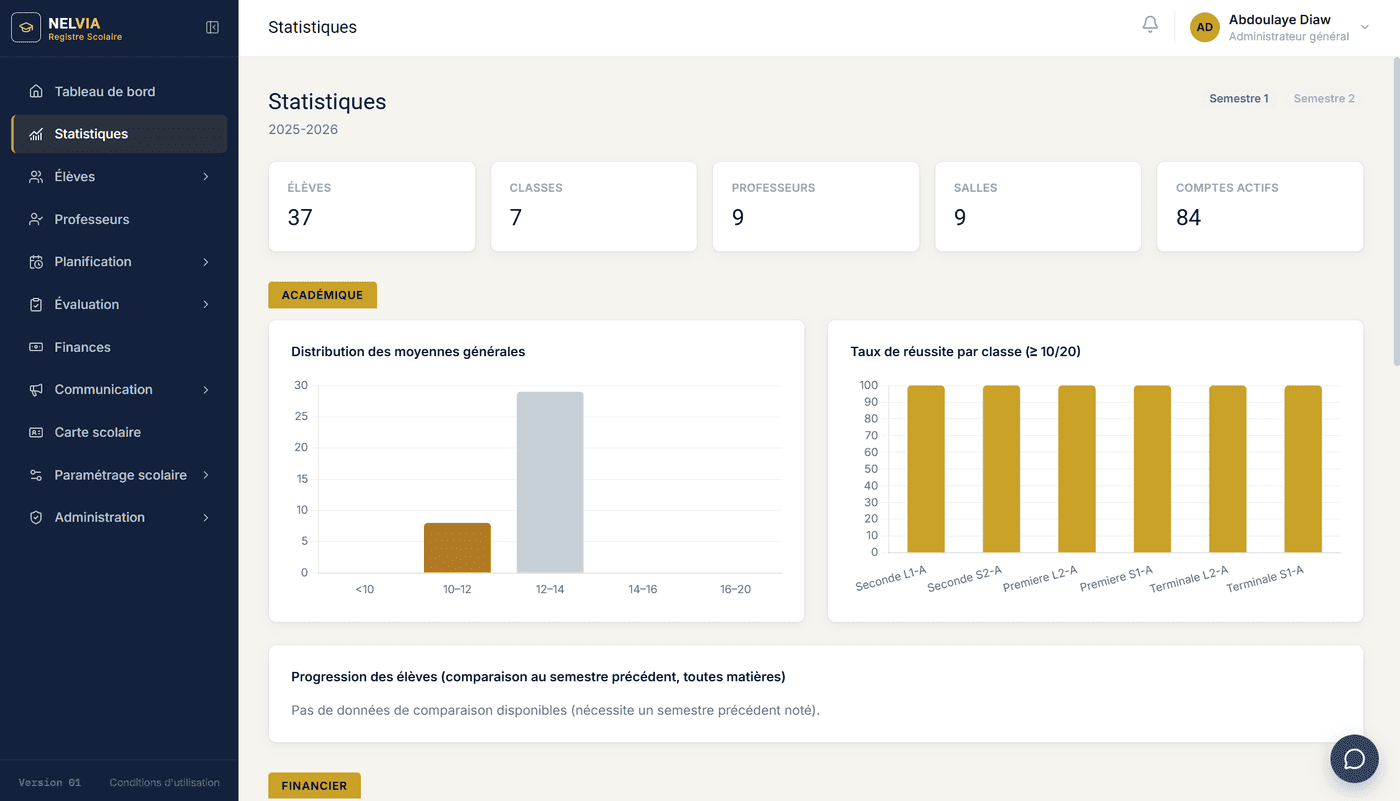1400x801 pixels.
Task: Open notifications bell
Action: coord(1150,25)
